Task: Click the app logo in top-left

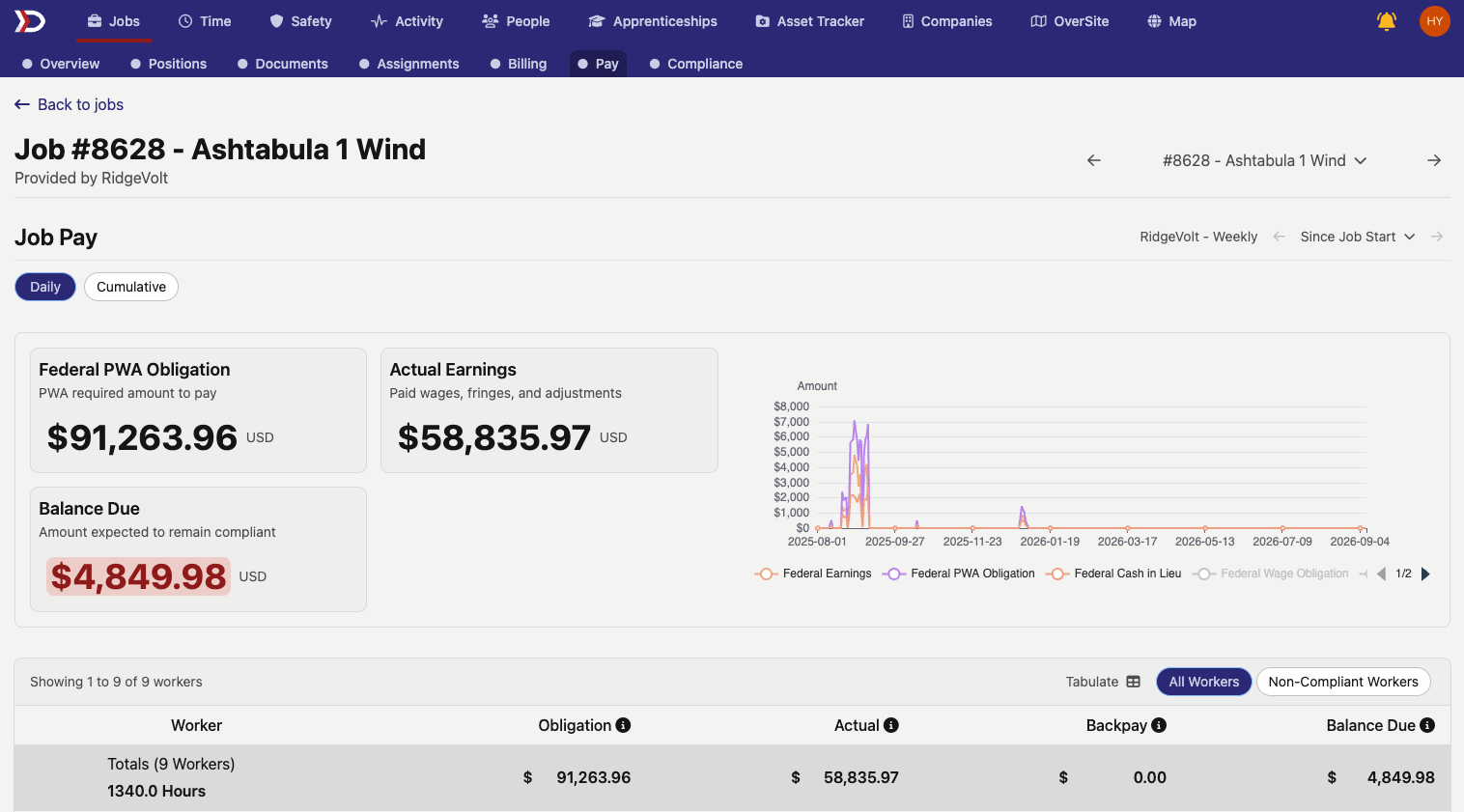Action: (x=29, y=21)
